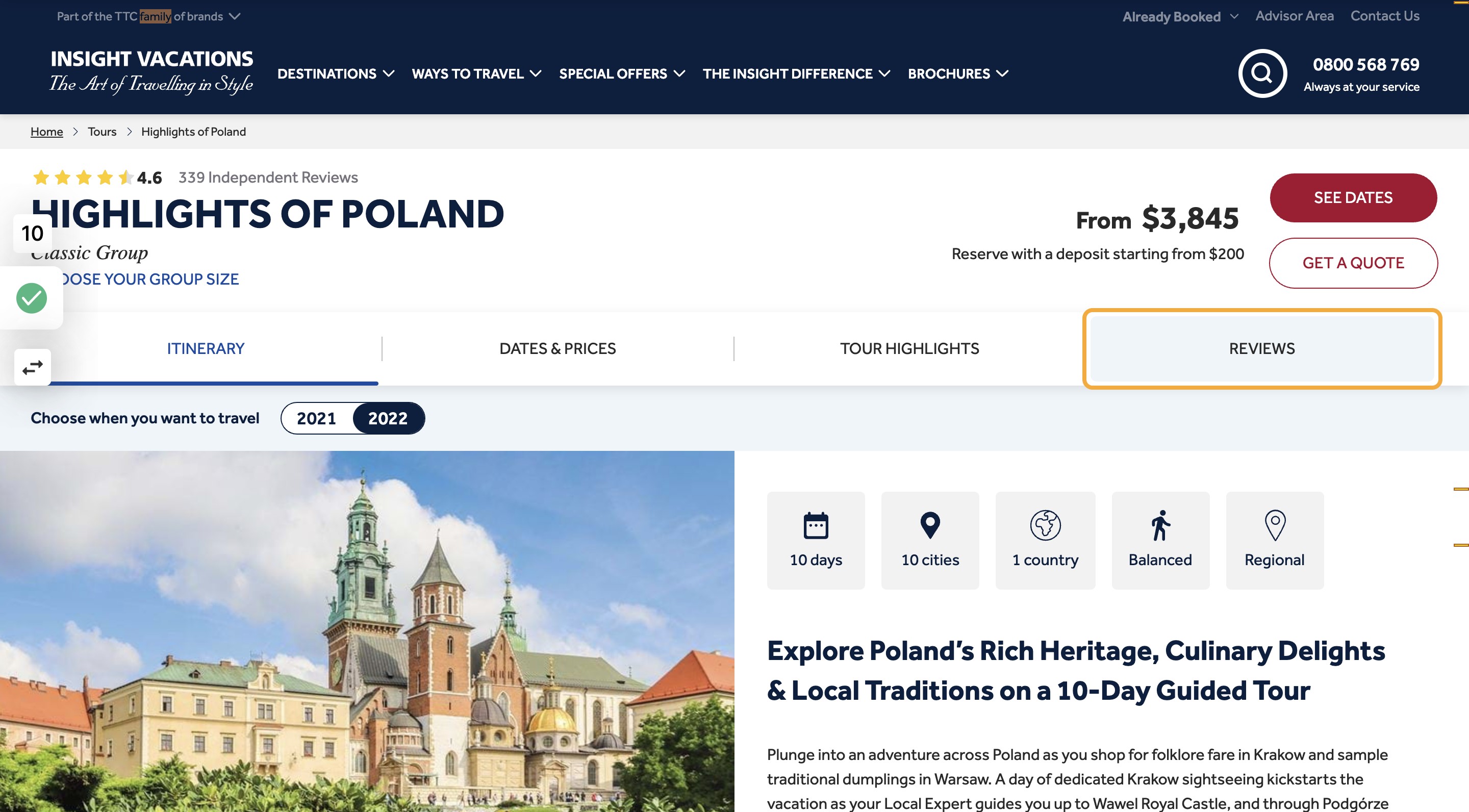Expand the TTC family of brands dropdown
Image resolution: width=1469 pixels, height=812 pixels.
(x=149, y=16)
